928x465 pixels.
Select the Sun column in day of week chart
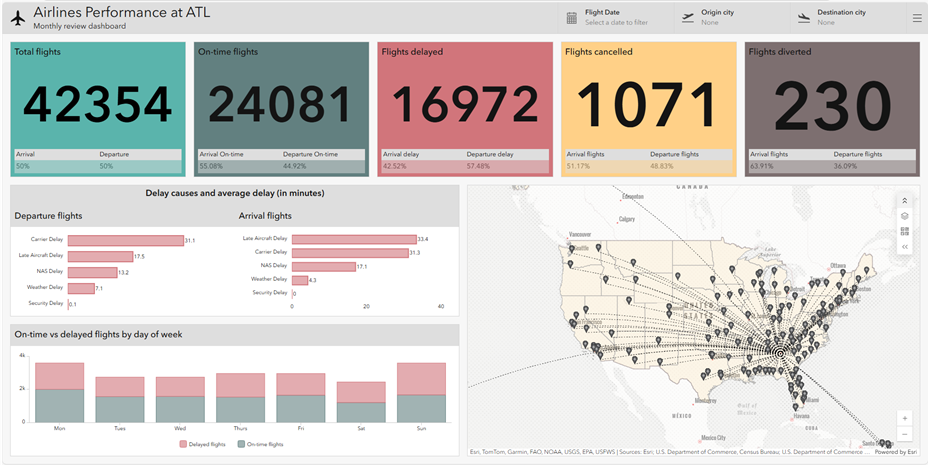point(421,392)
